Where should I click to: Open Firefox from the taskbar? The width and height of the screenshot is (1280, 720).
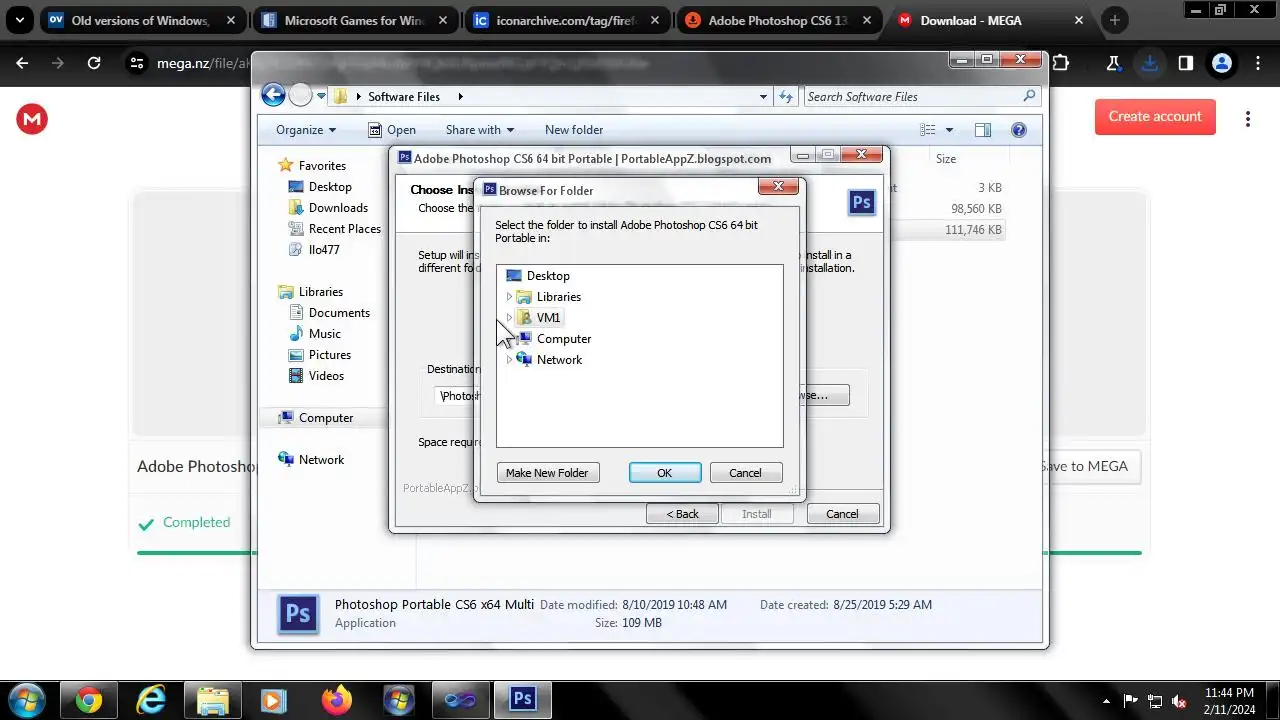pos(337,700)
